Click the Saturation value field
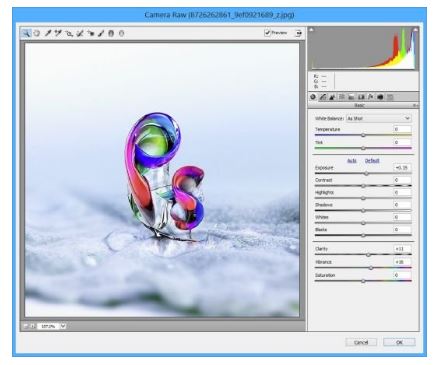 pyautogui.click(x=402, y=275)
